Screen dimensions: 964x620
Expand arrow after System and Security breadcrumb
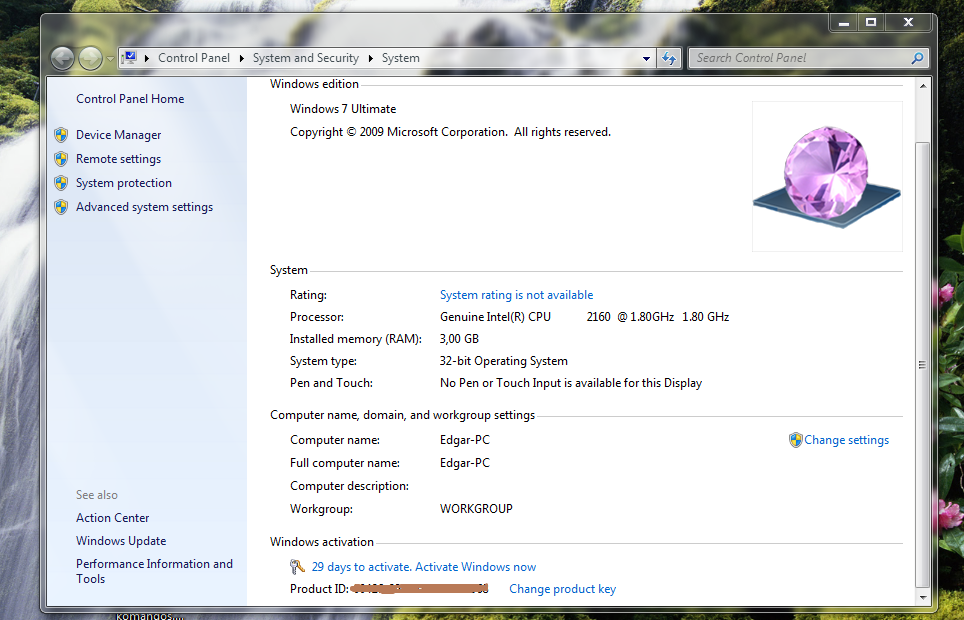(371, 58)
